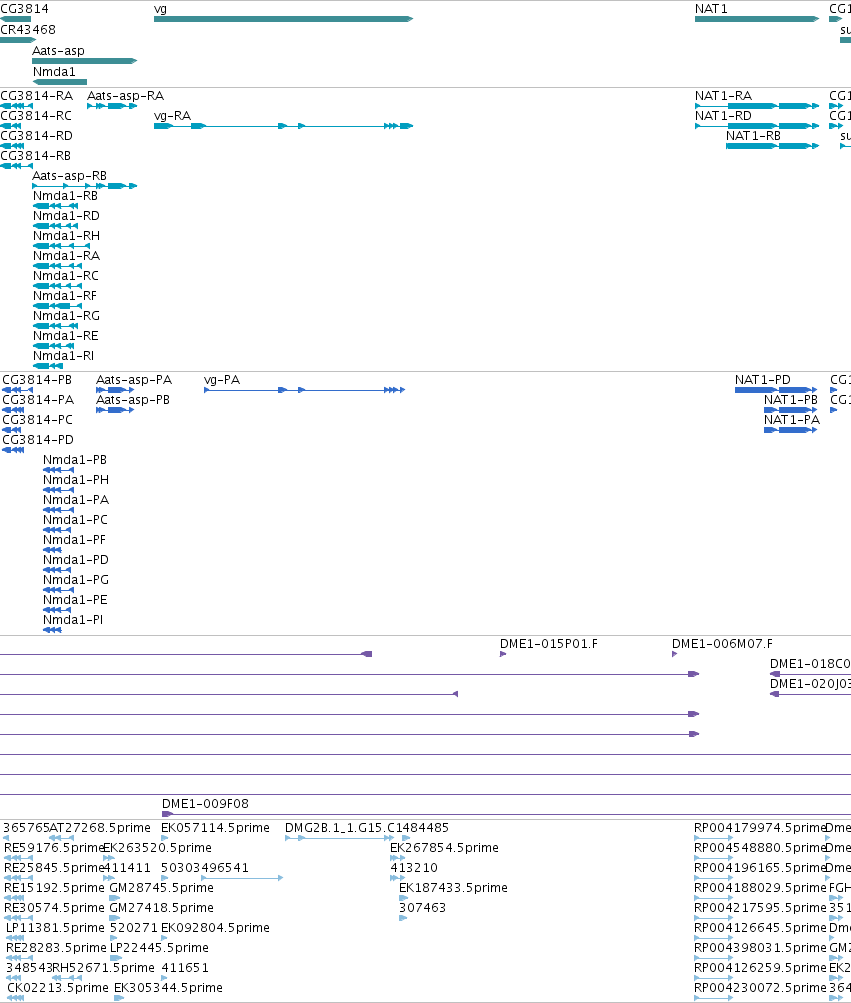
Task: Click the Aats-asp-RA transcript label
Action: 125,95
